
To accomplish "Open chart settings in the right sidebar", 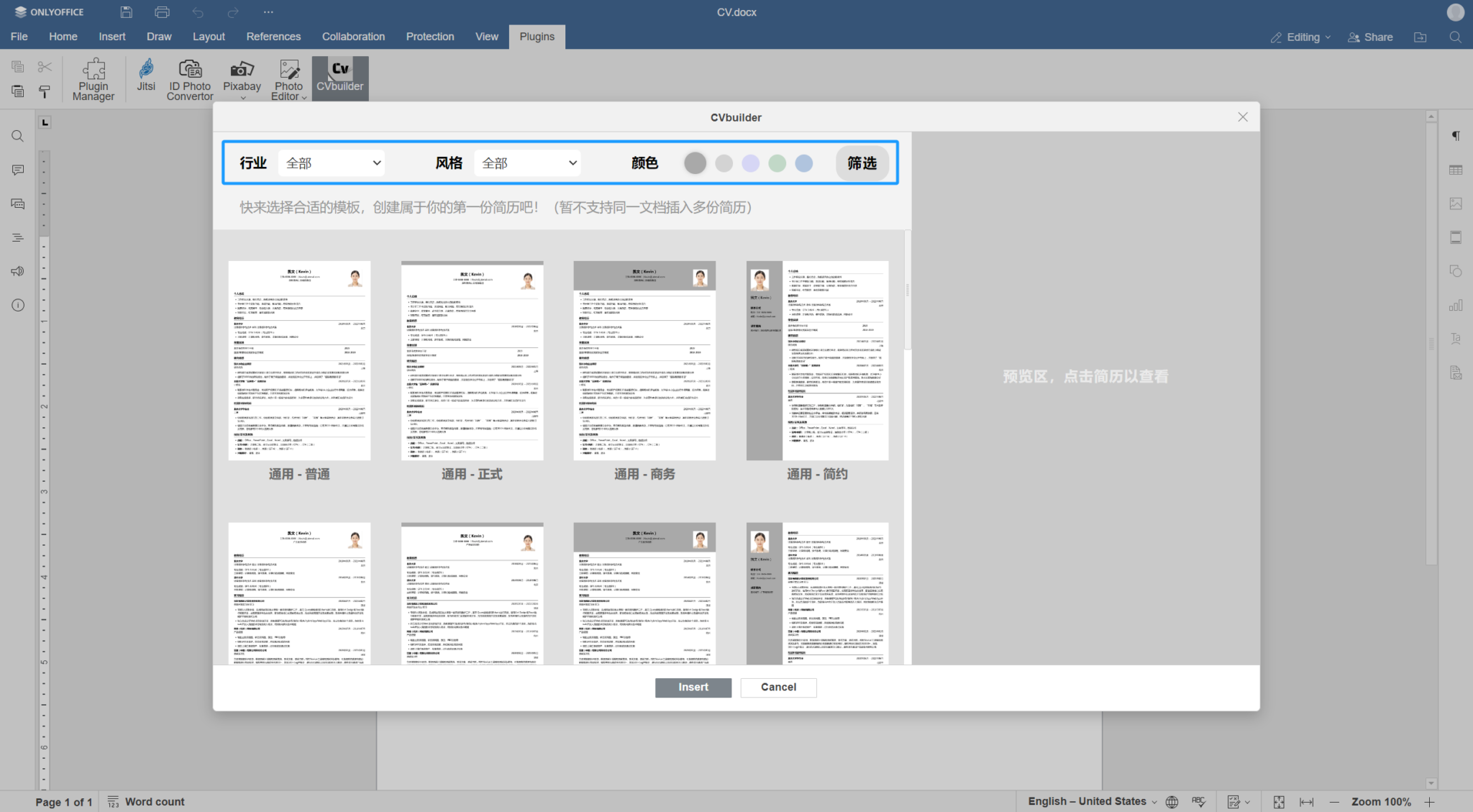I will [1456, 305].
